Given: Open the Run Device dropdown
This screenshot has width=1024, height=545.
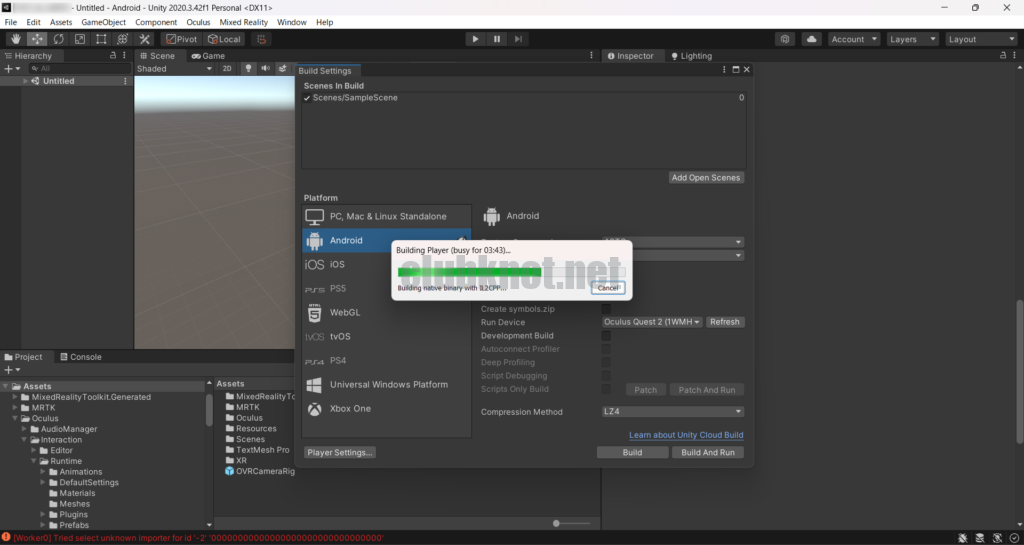Looking at the screenshot, I should (652, 322).
